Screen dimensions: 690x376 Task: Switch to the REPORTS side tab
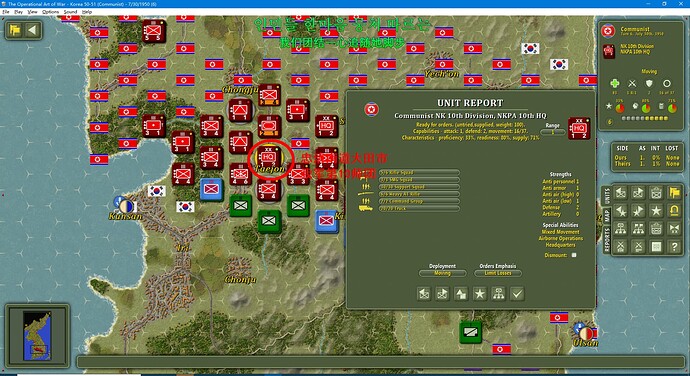tap(607, 240)
